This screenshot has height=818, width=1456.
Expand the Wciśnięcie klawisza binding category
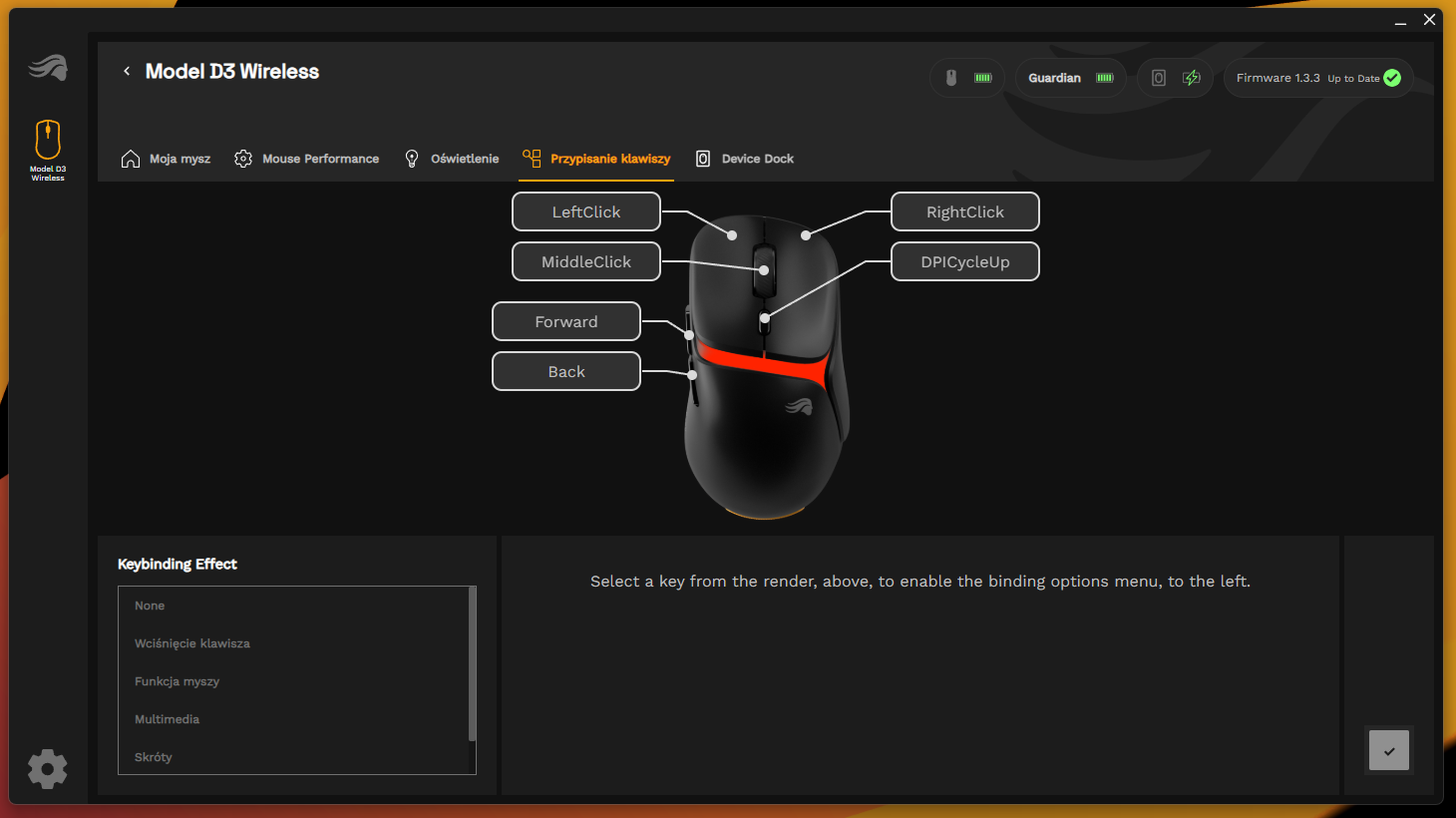[x=192, y=643]
